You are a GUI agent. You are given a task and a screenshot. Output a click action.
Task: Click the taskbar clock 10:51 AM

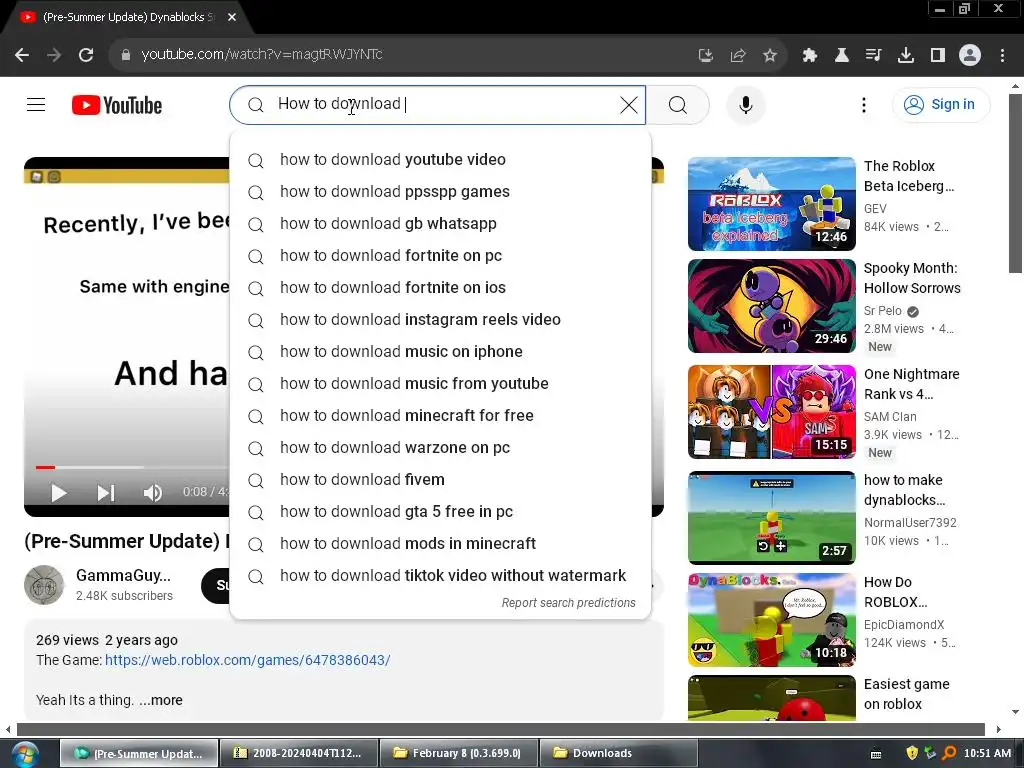(987, 753)
